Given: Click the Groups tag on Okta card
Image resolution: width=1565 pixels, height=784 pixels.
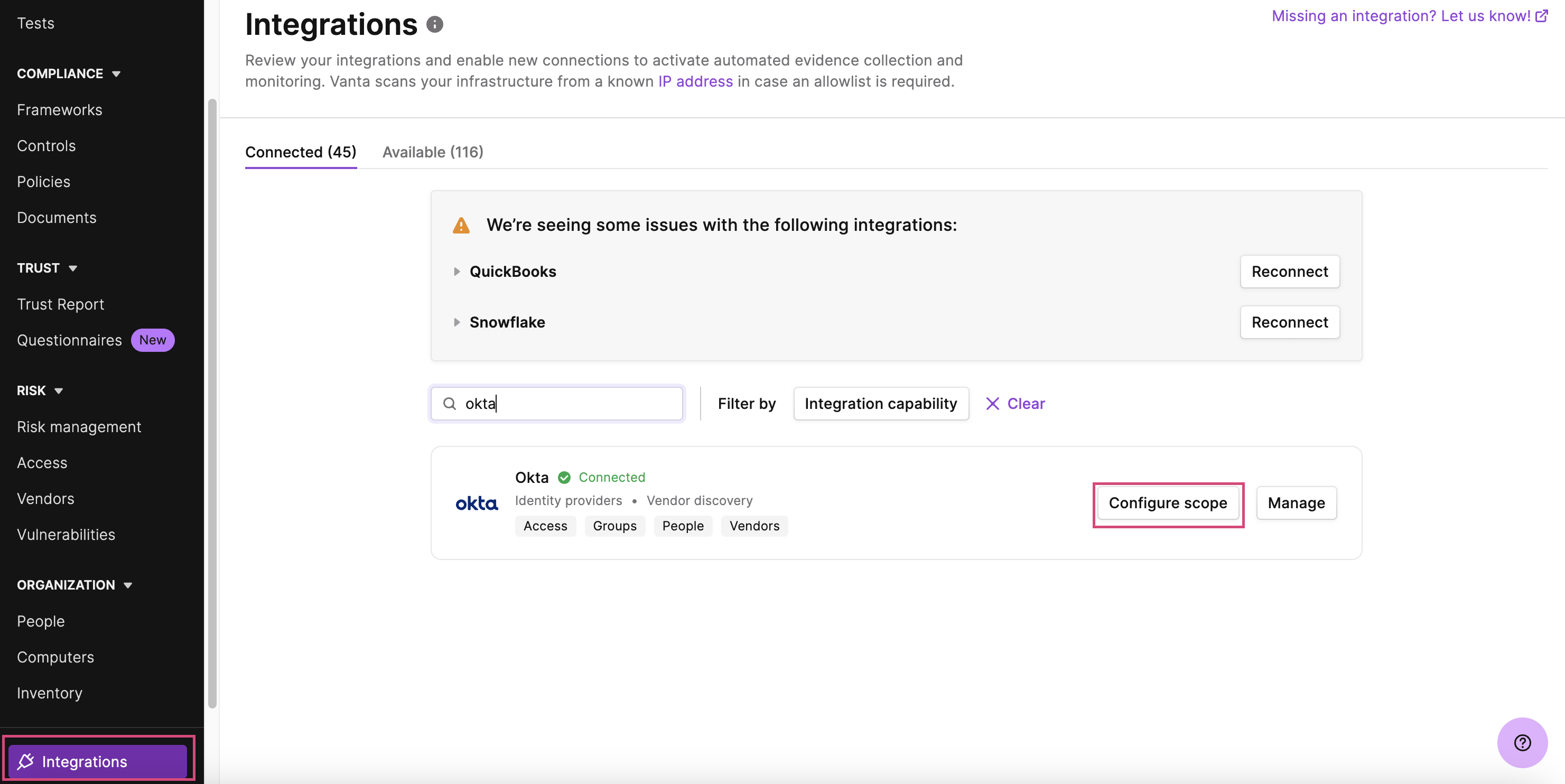Looking at the screenshot, I should point(614,526).
